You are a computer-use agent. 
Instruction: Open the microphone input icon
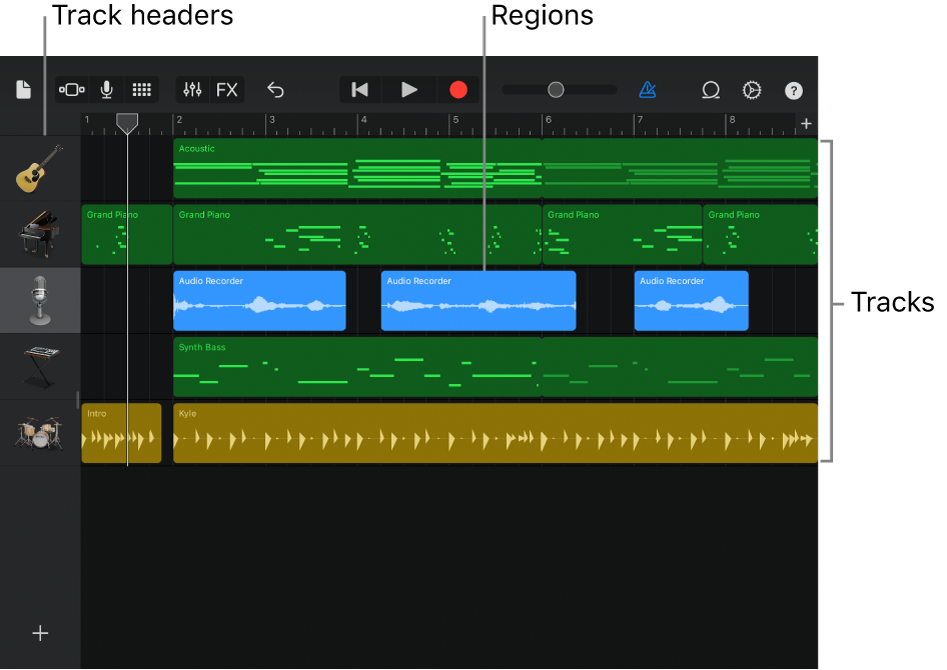106,89
